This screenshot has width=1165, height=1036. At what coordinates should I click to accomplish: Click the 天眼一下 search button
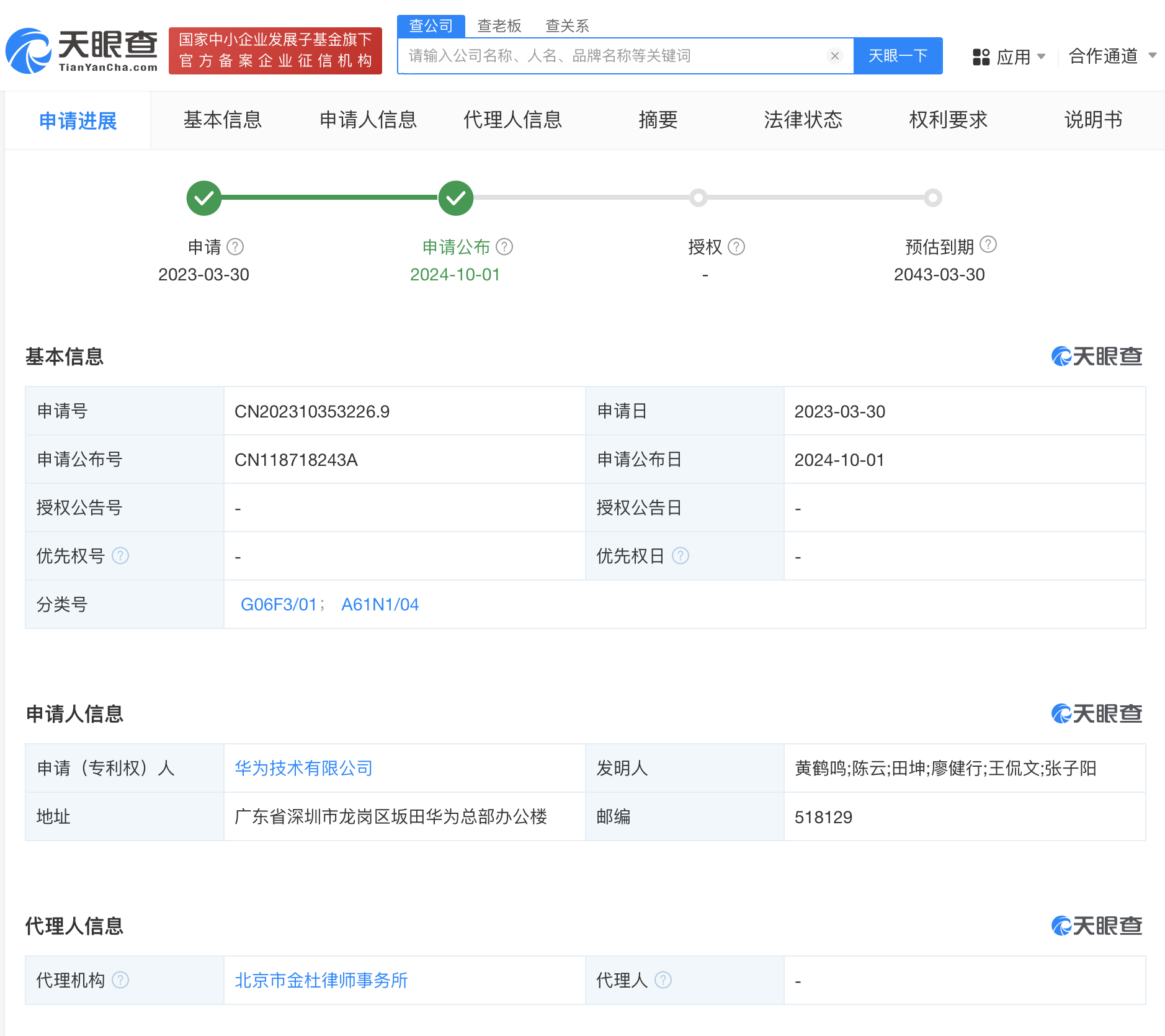[899, 56]
